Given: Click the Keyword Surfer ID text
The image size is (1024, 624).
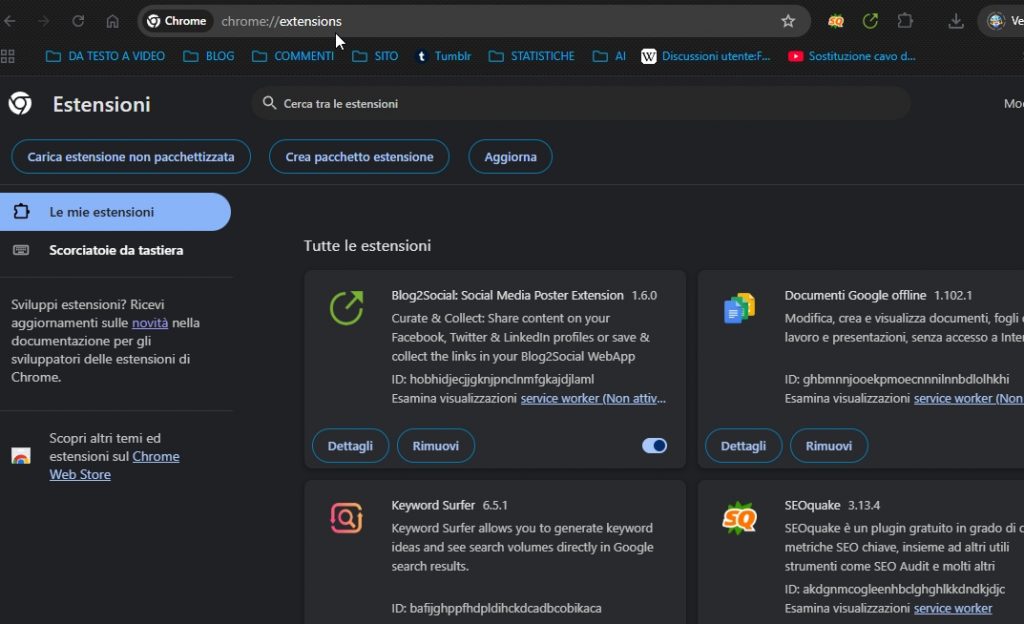Looking at the screenshot, I should coord(496,608).
